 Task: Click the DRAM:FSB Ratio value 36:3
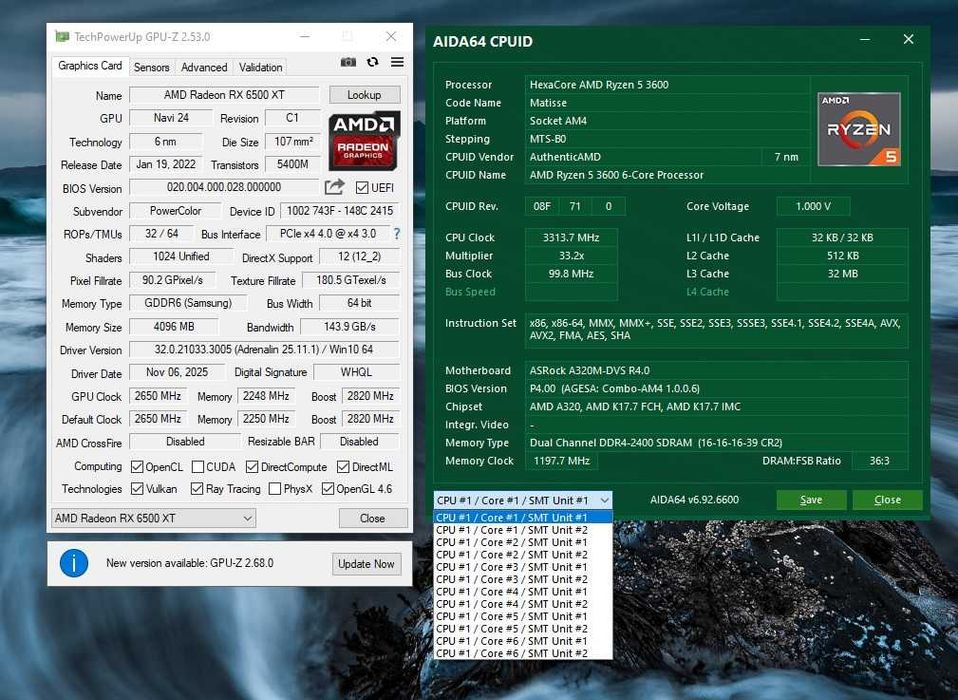pyautogui.click(x=880, y=461)
